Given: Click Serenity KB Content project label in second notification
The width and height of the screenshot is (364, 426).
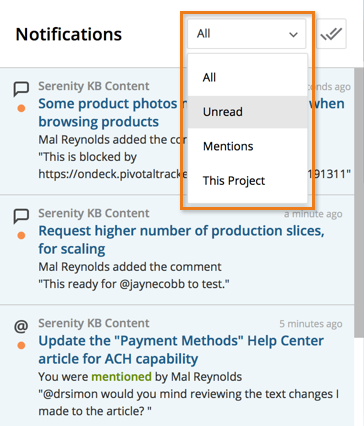Looking at the screenshot, I should [94, 213].
